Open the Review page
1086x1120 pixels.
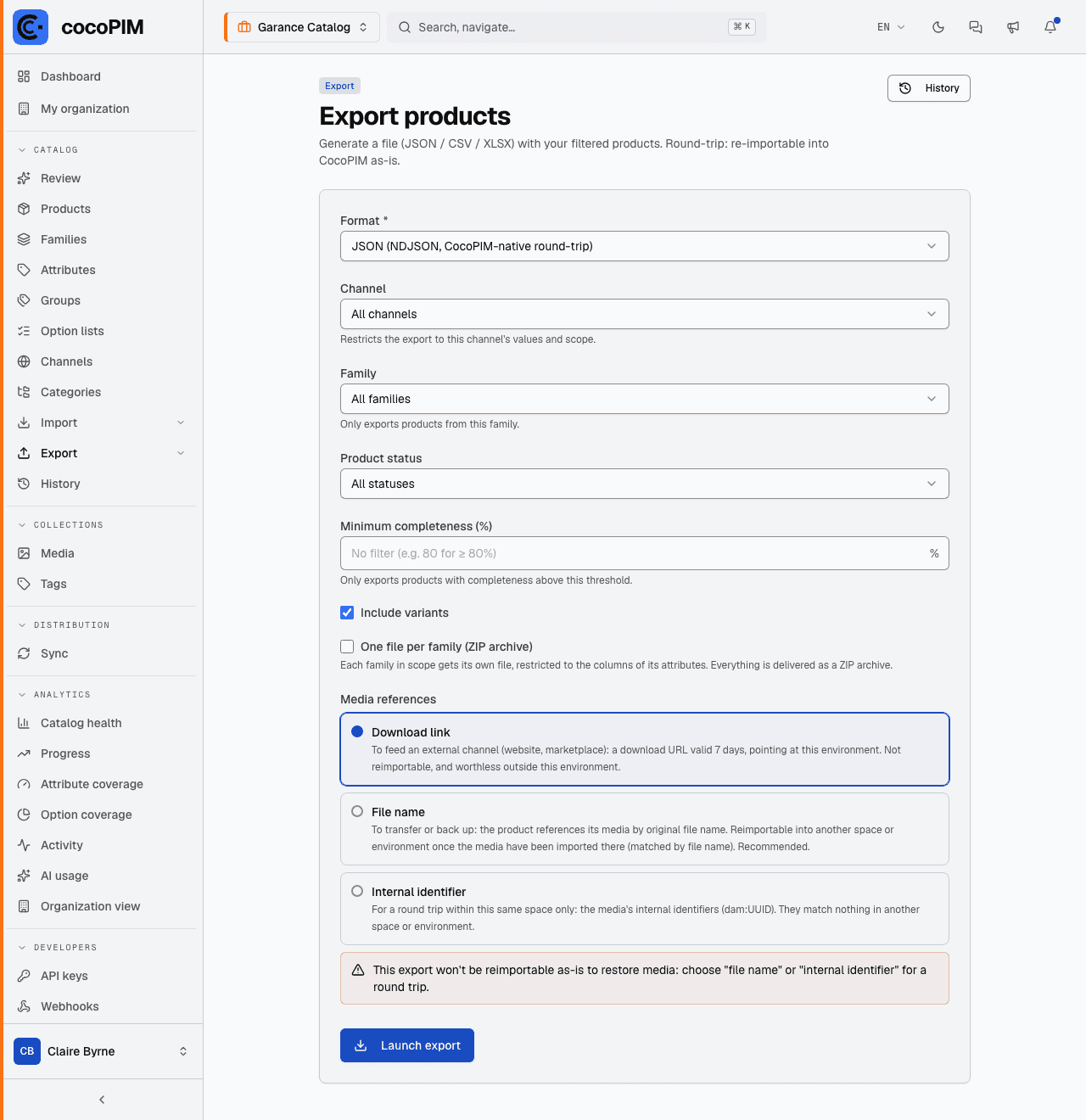pos(102,178)
